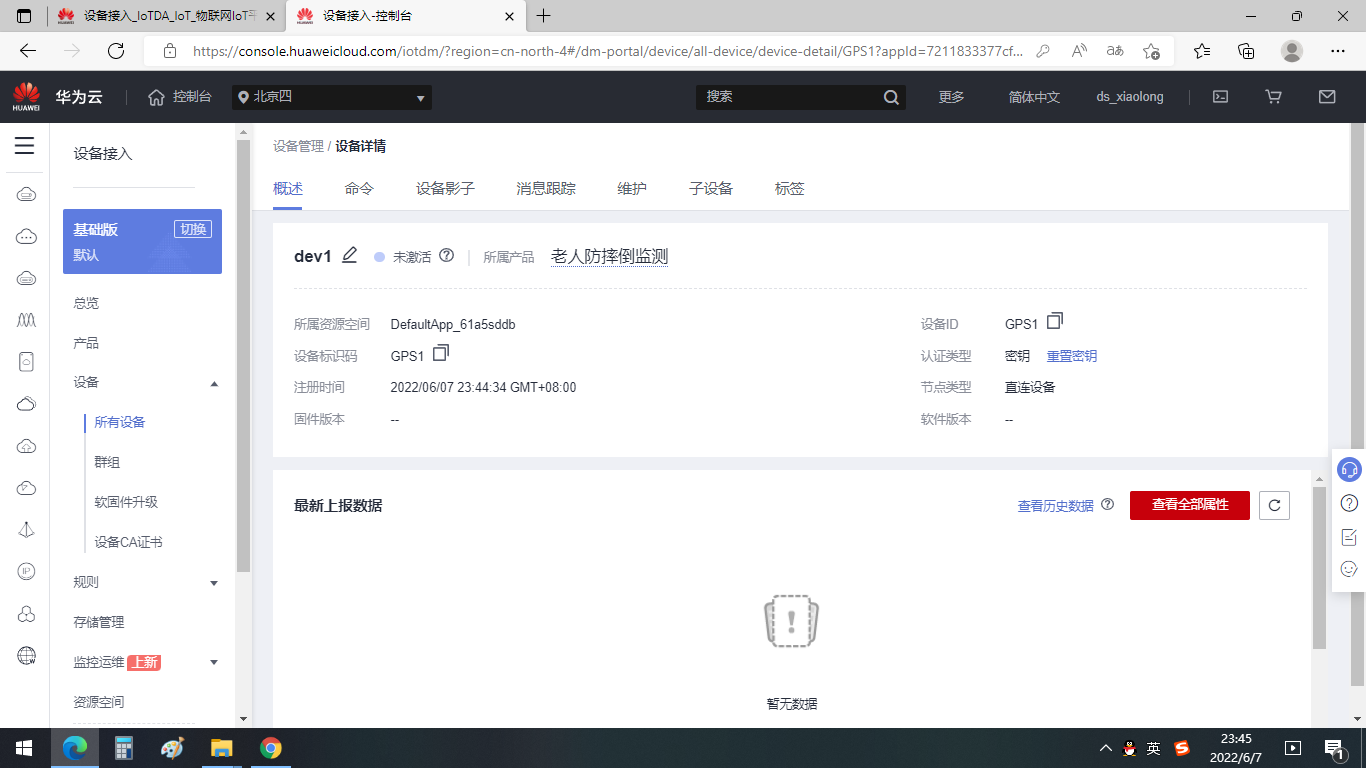1366x768 pixels.
Task: Open the browser Favorites list icon
Action: tap(1202, 51)
